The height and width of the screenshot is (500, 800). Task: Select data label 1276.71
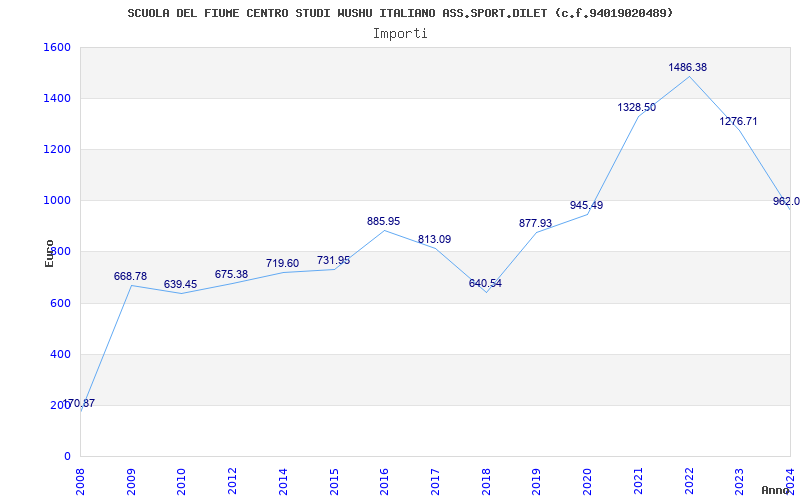click(x=738, y=121)
